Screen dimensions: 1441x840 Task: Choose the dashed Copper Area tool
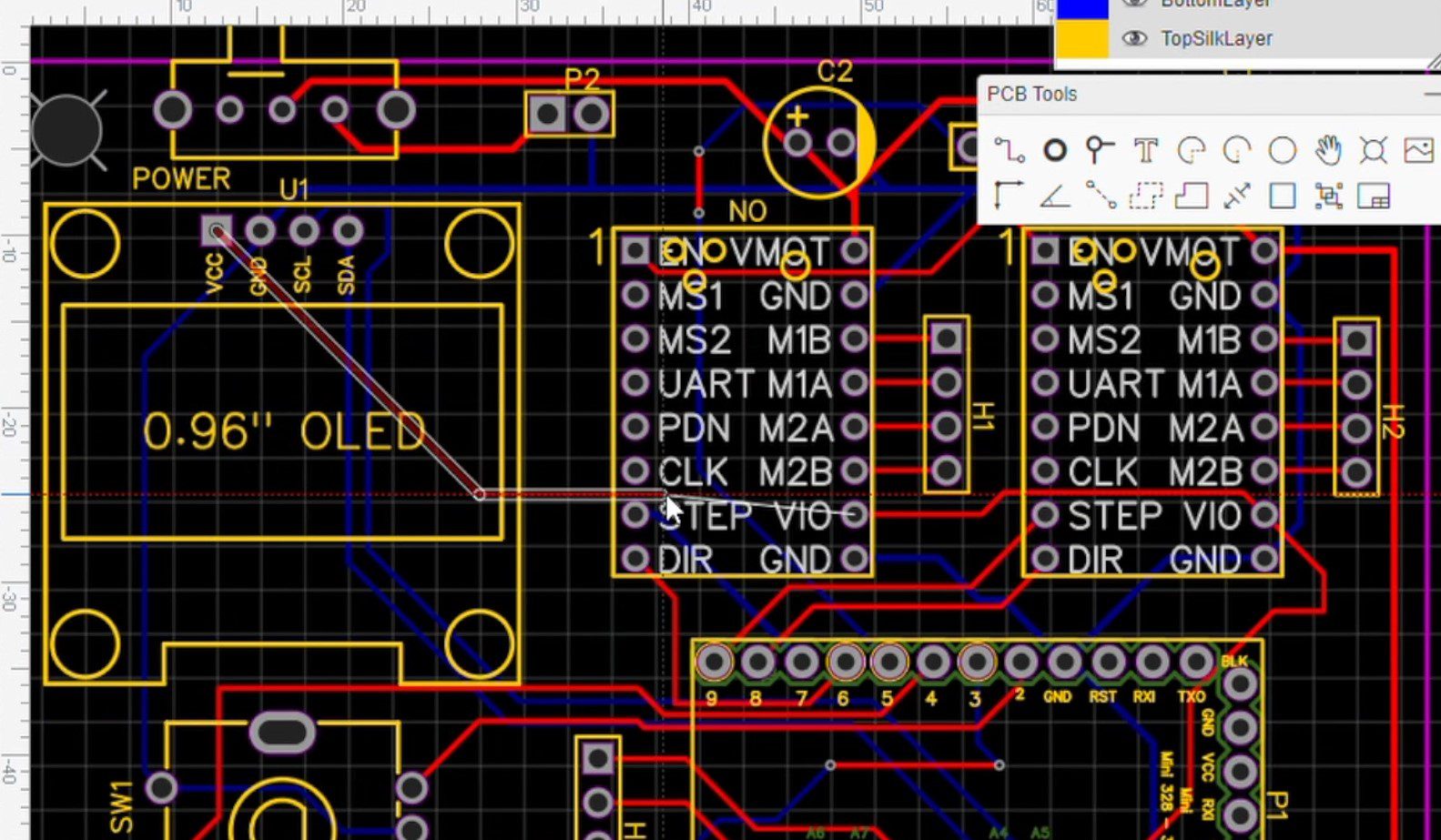(x=1145, y=196)
